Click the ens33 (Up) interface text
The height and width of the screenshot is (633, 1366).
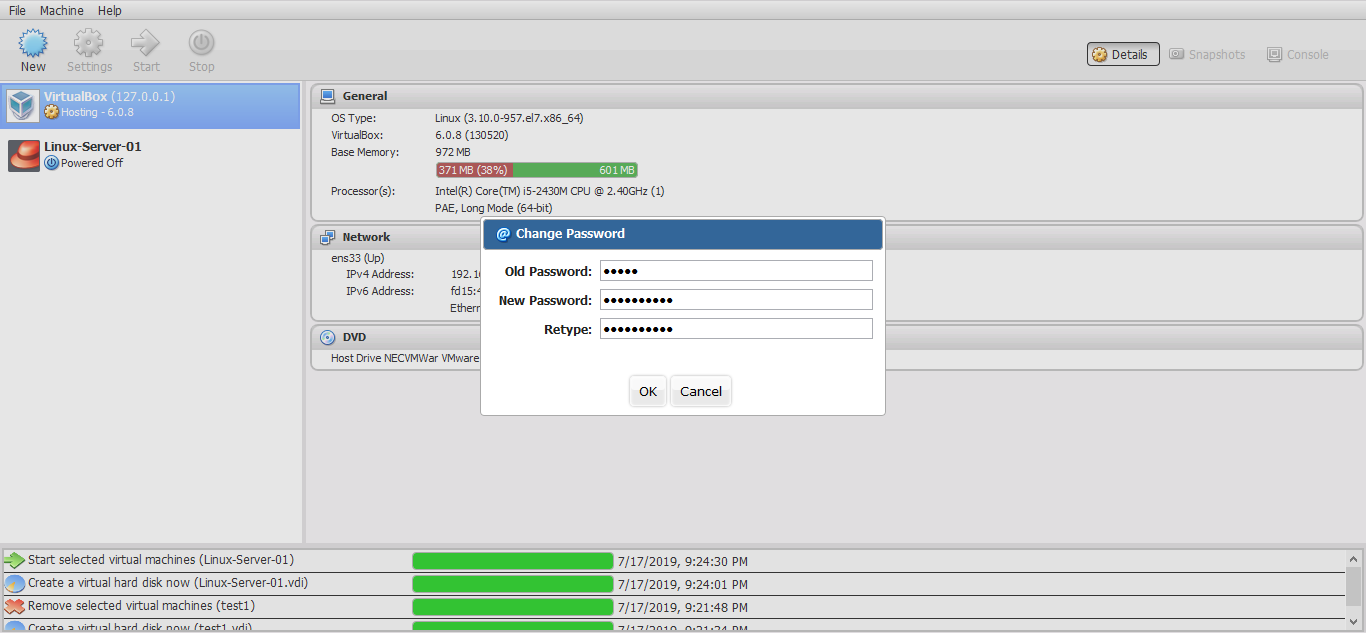pyautogui.click(x=357, y=258)
